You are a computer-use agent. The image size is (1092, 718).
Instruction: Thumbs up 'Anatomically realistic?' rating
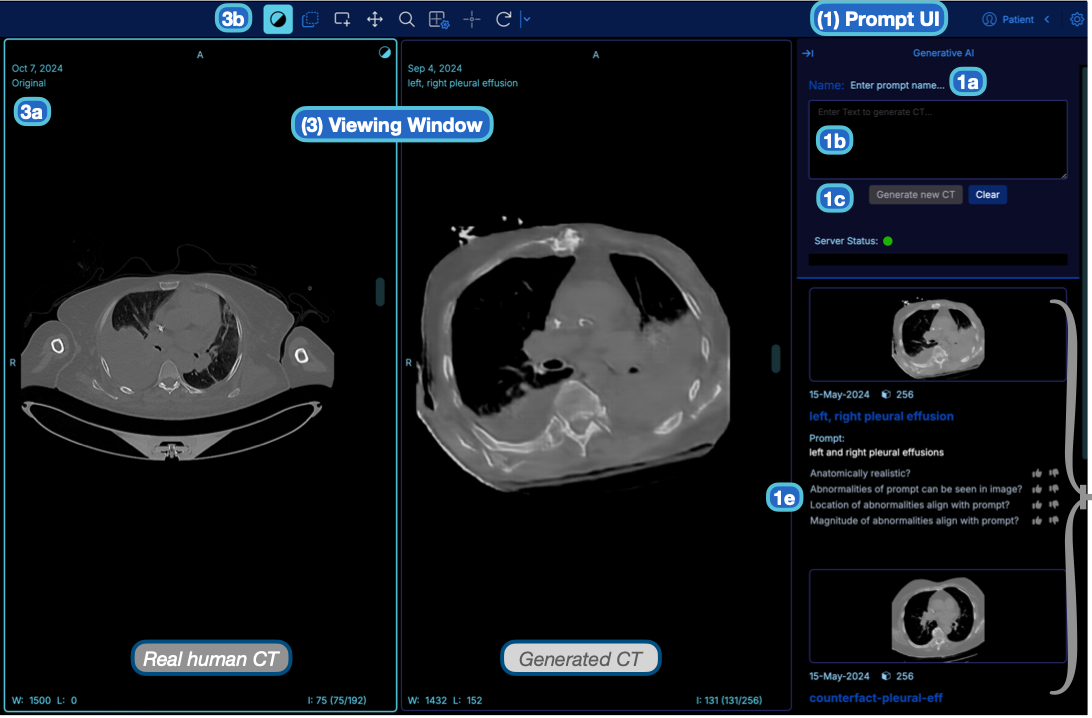(x=1037, y=473)
